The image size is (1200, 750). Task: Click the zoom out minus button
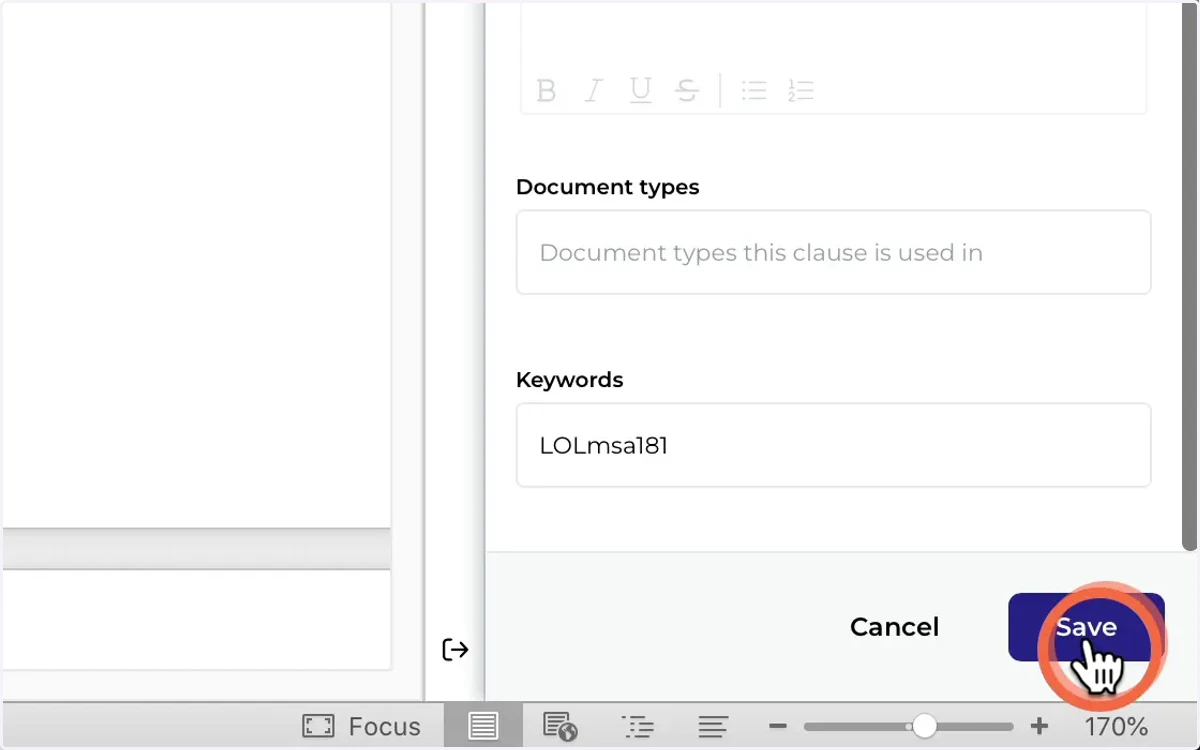[x=778, y=726]
